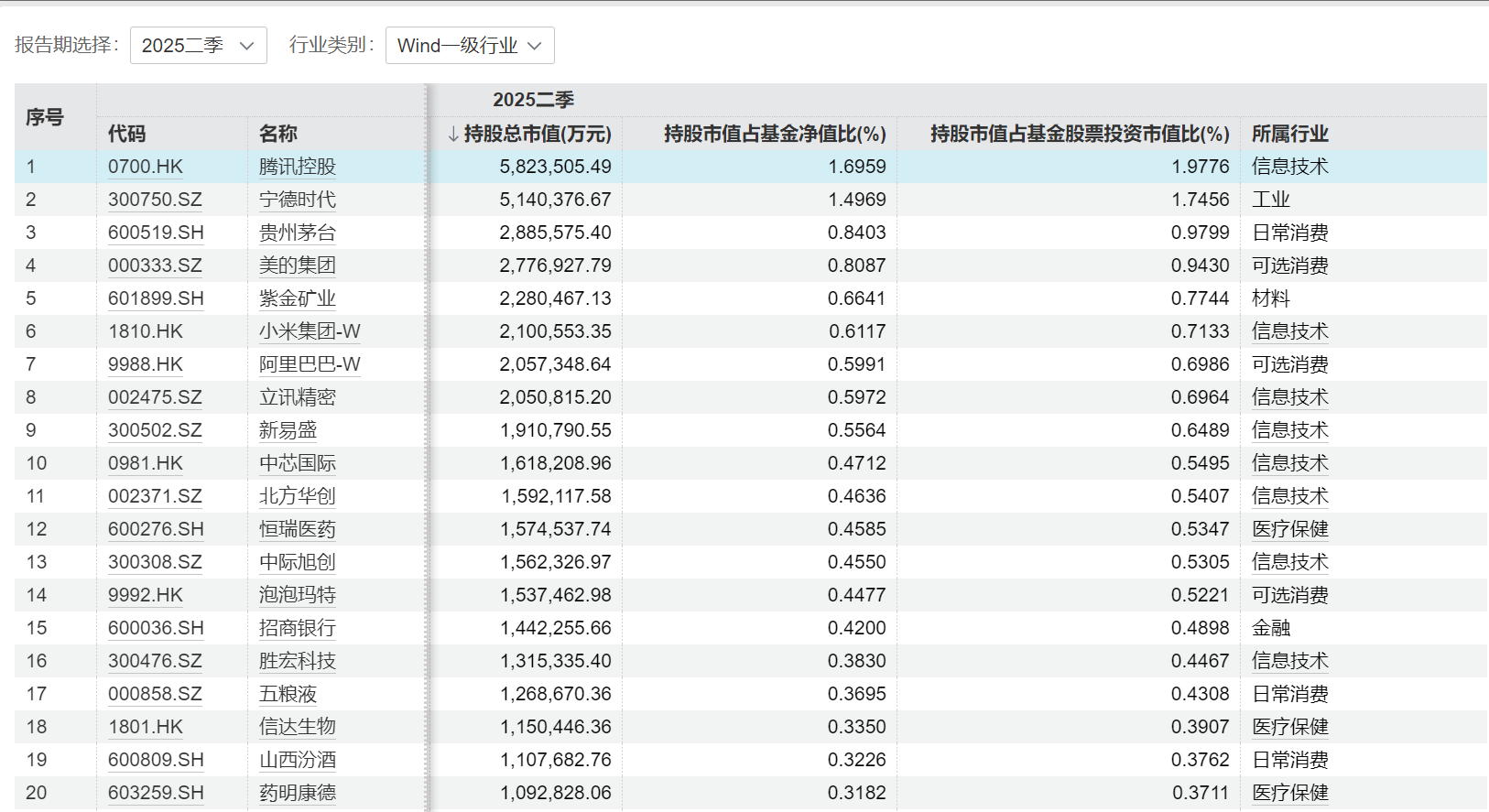Viewport: 1489px width, 812px height.
Task: Open the 腾讯控股 stock link
Action: [297, 167]
